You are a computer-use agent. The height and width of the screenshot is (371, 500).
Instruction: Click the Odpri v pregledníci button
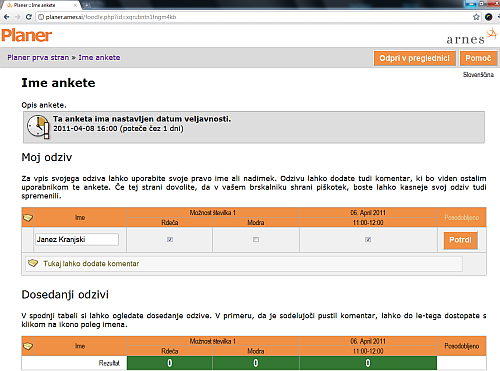414,58
